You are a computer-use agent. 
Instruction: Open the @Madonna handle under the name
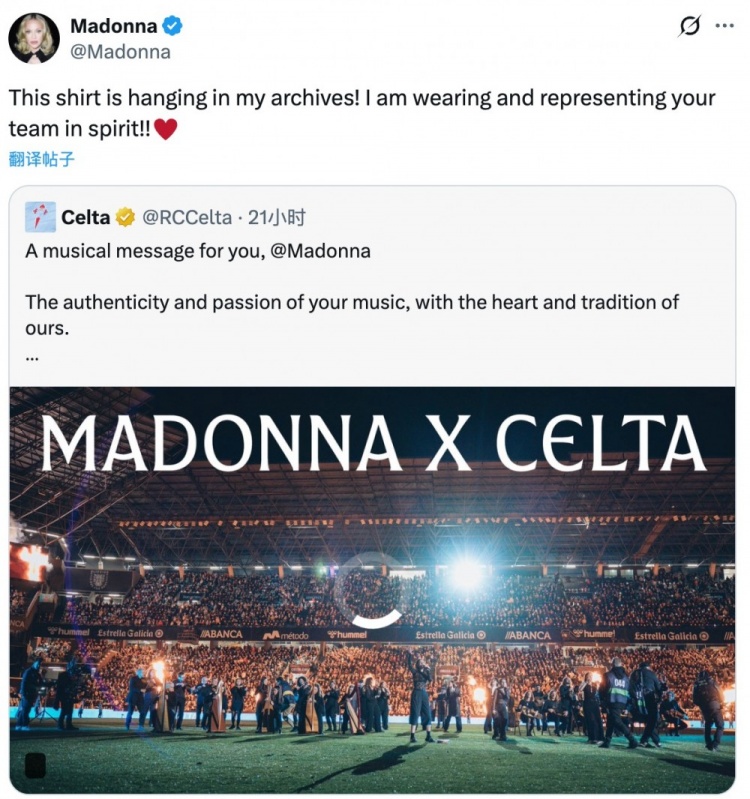118,52
